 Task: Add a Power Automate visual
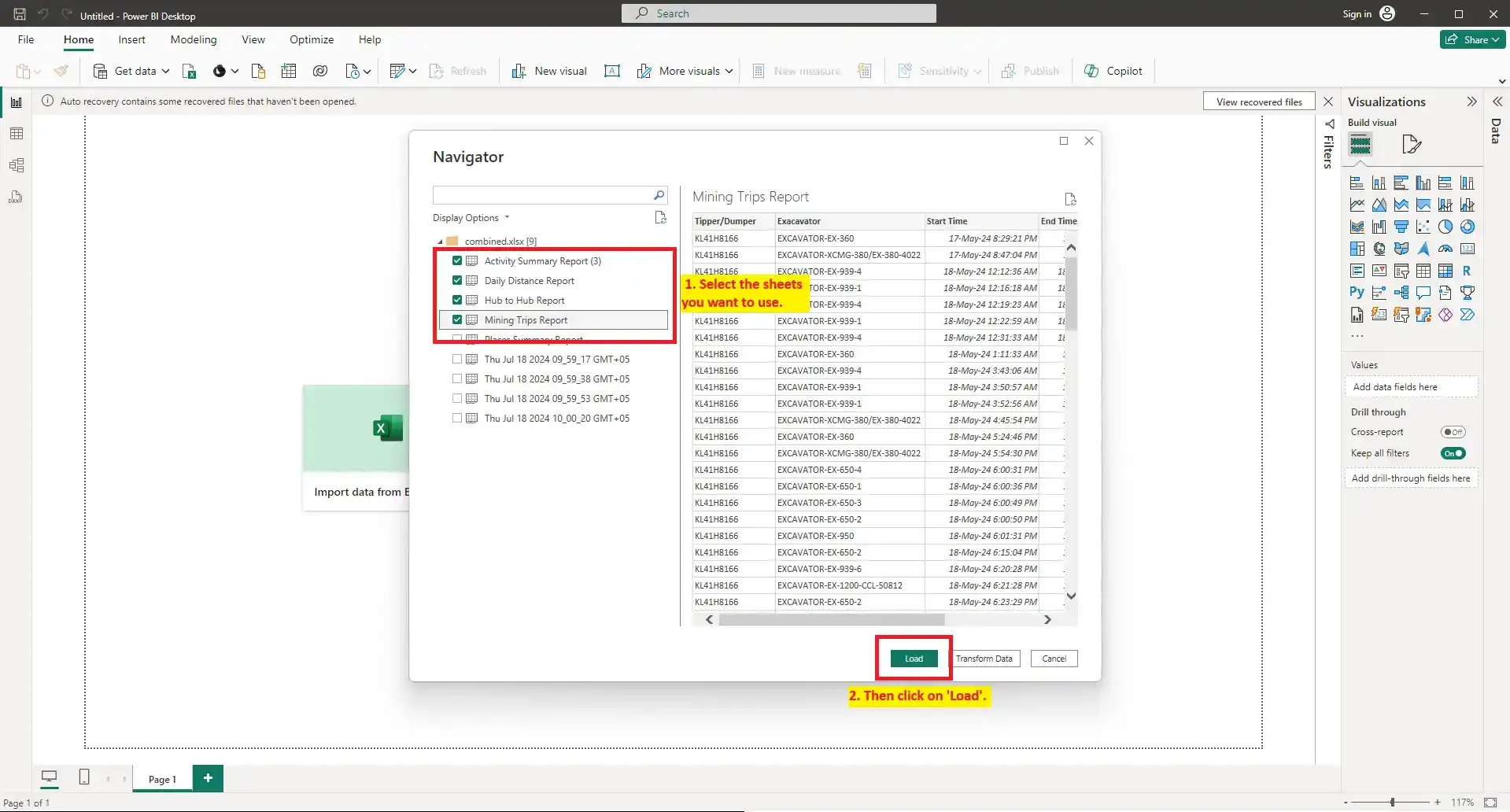click(1468, 315)
